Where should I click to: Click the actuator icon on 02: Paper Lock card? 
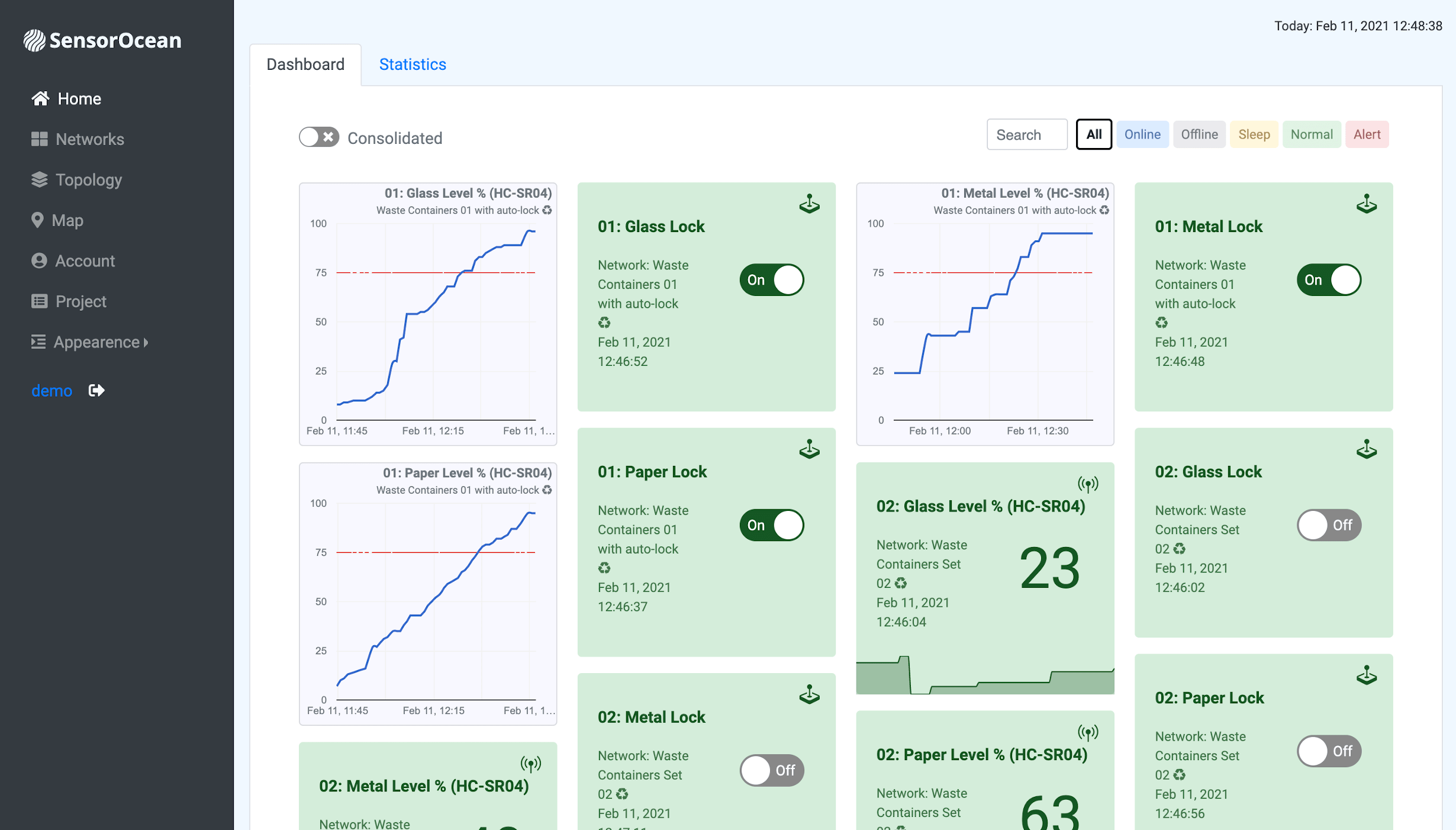[1366, 675]
